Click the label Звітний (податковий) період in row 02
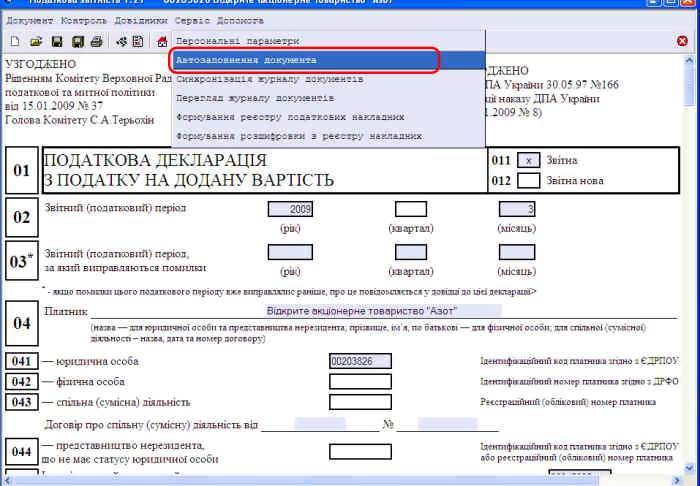Screen dimensions: 700x486 115,208
